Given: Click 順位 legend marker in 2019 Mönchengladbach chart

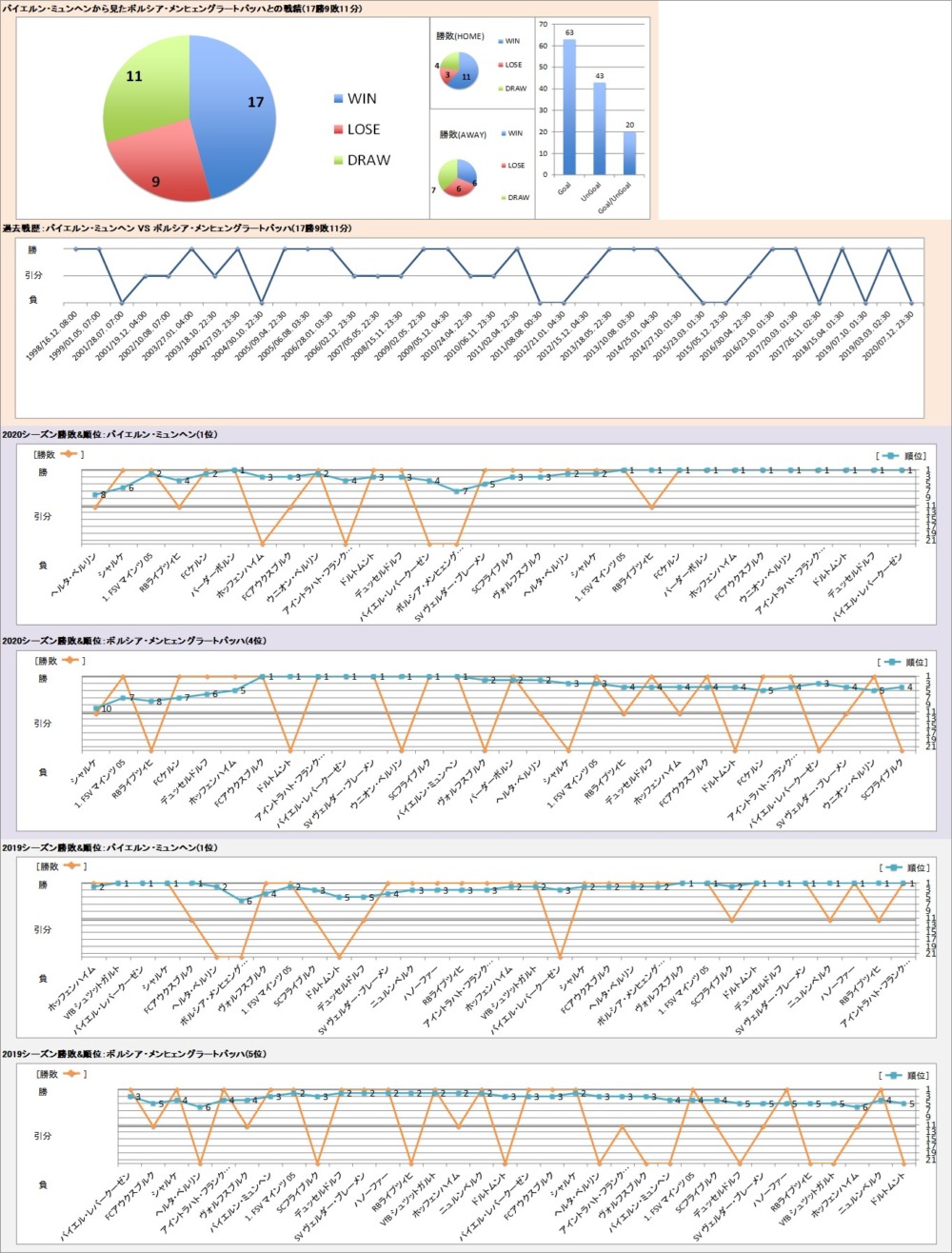Looking at the screenshot, I should click(x=891, y=1074).
